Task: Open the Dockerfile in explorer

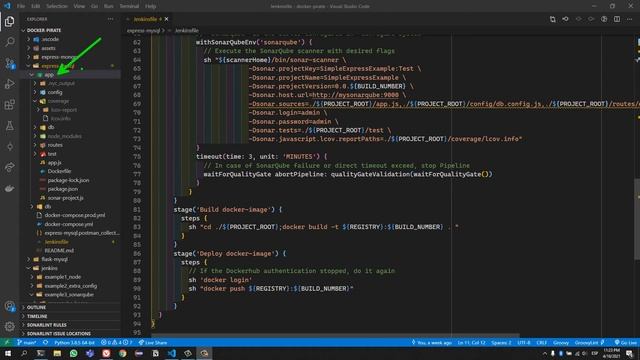Action: (x=59, y=171)
